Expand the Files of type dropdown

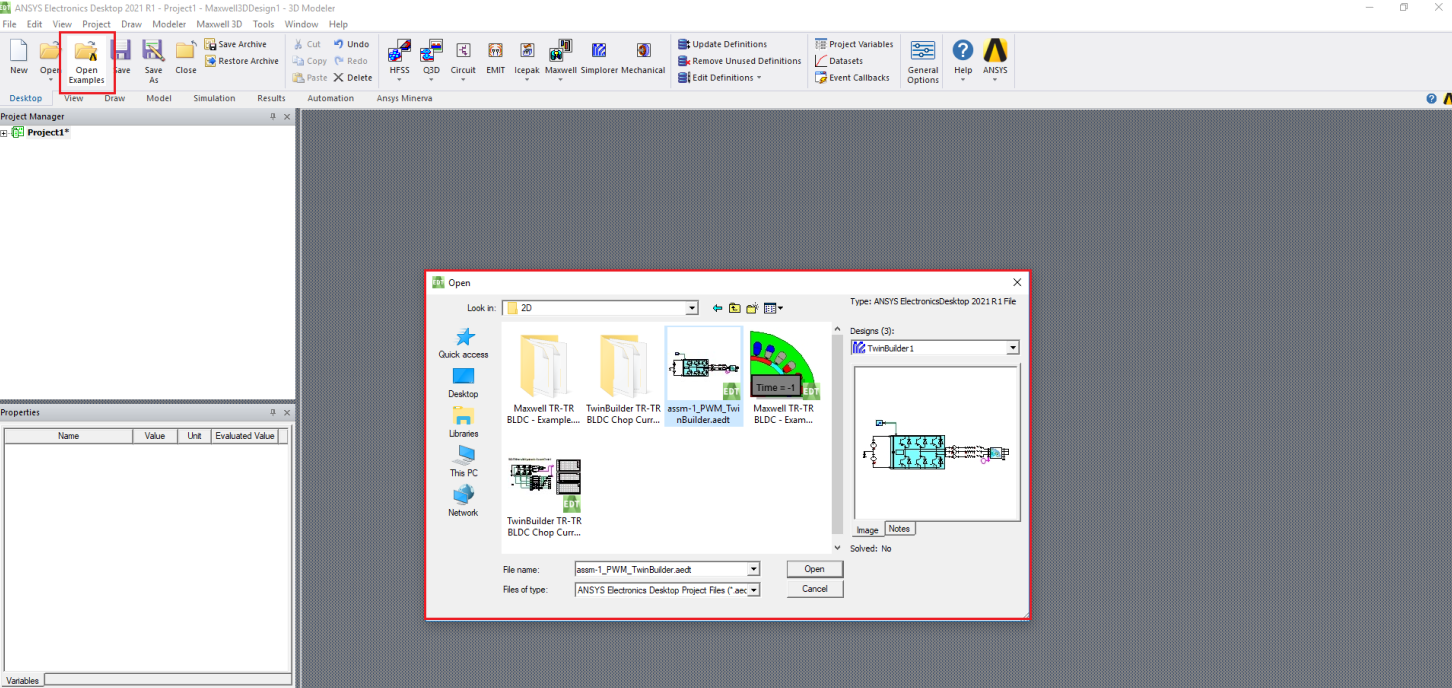click(753, 590)
